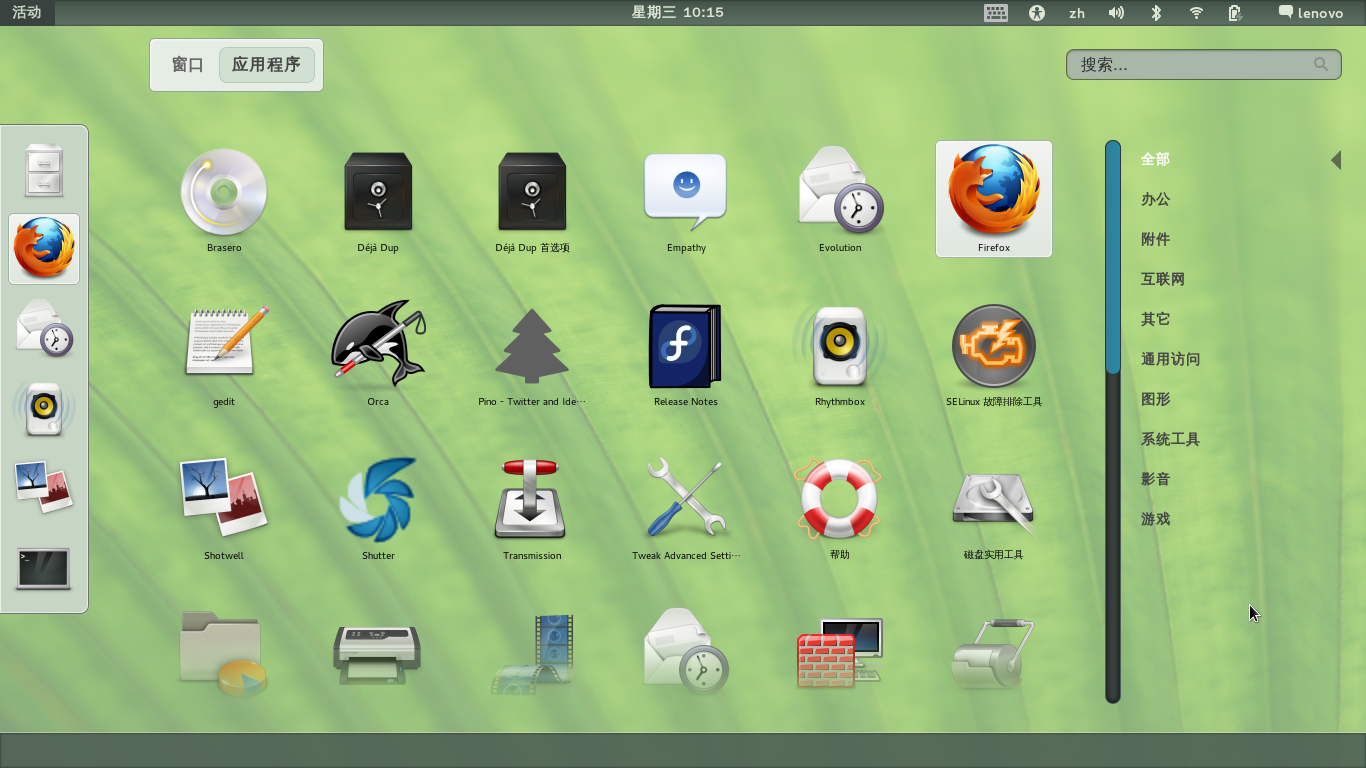Open Rhythmbox speaker in the left dash

[44, 409]
